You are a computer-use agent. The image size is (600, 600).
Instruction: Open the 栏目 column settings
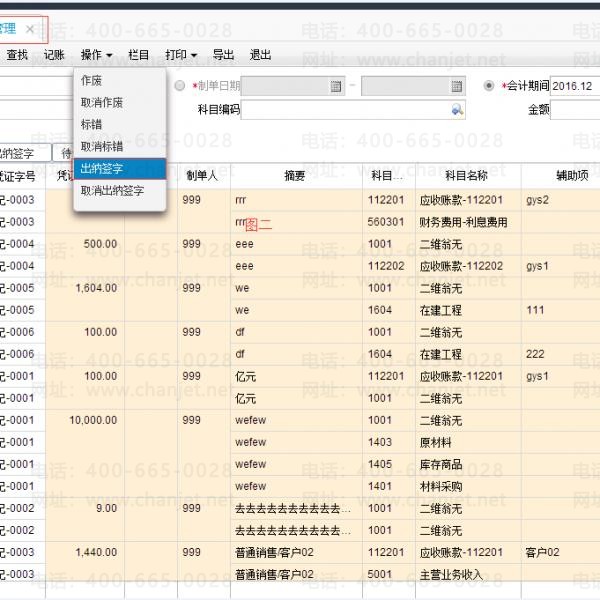139,55
